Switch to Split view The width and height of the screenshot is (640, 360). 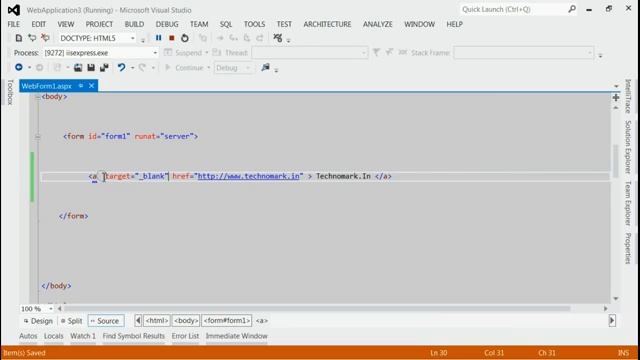point(72,321)
